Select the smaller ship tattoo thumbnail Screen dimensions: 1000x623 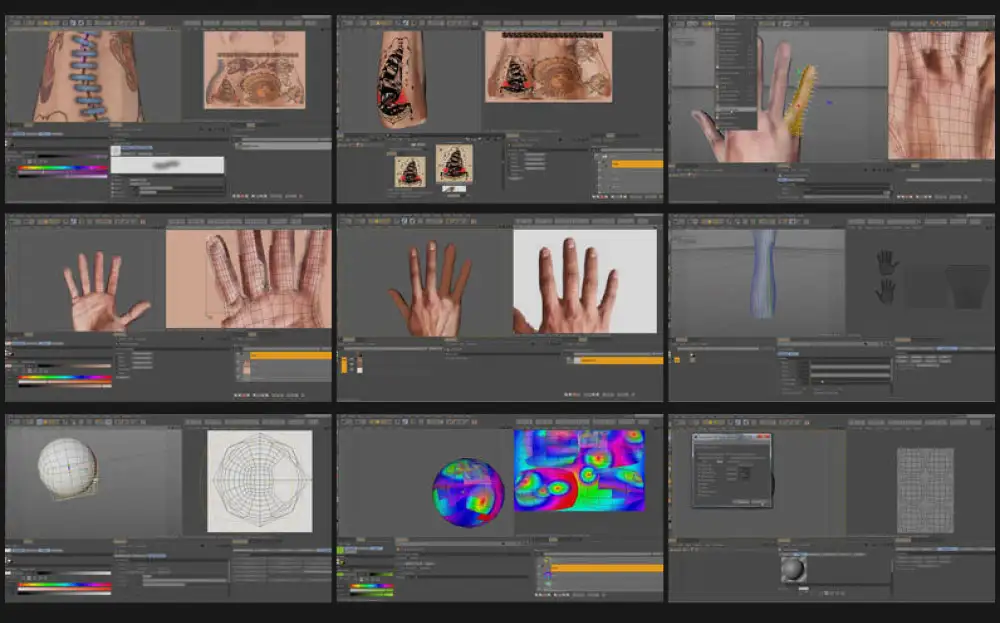click(409, 172)
